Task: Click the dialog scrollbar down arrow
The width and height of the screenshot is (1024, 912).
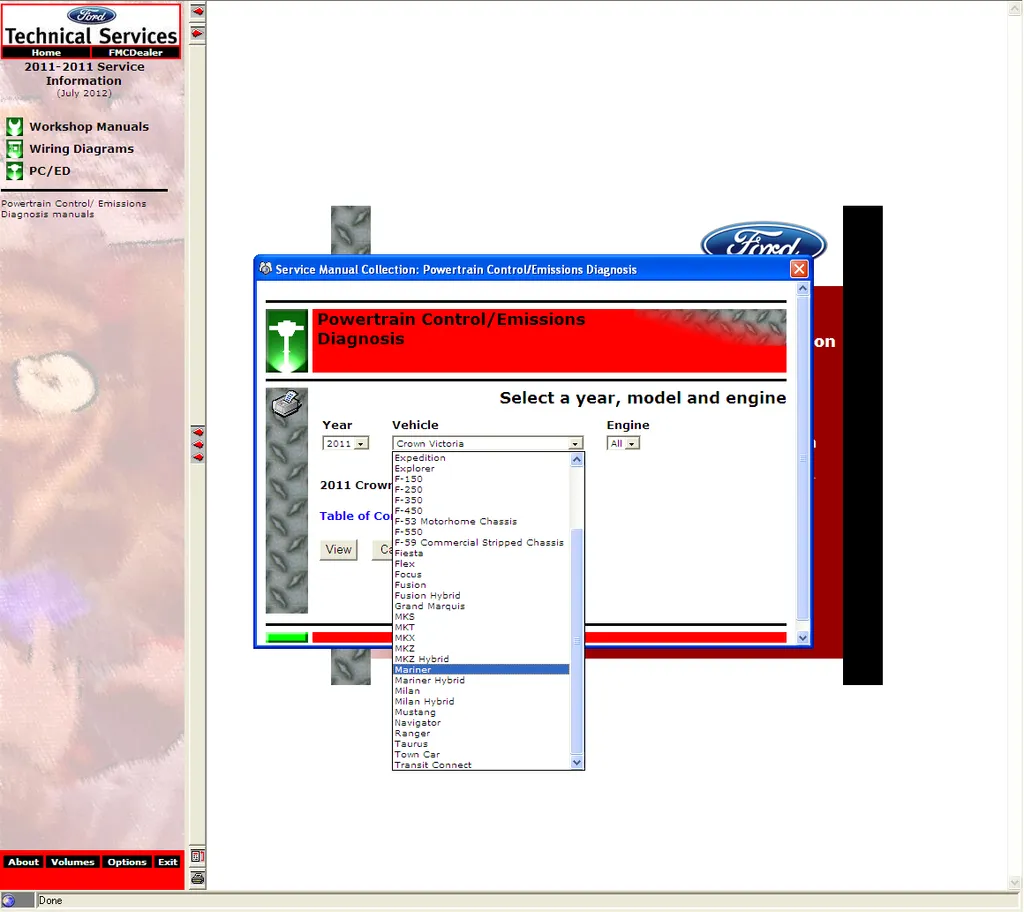Action: click(803, 638)
